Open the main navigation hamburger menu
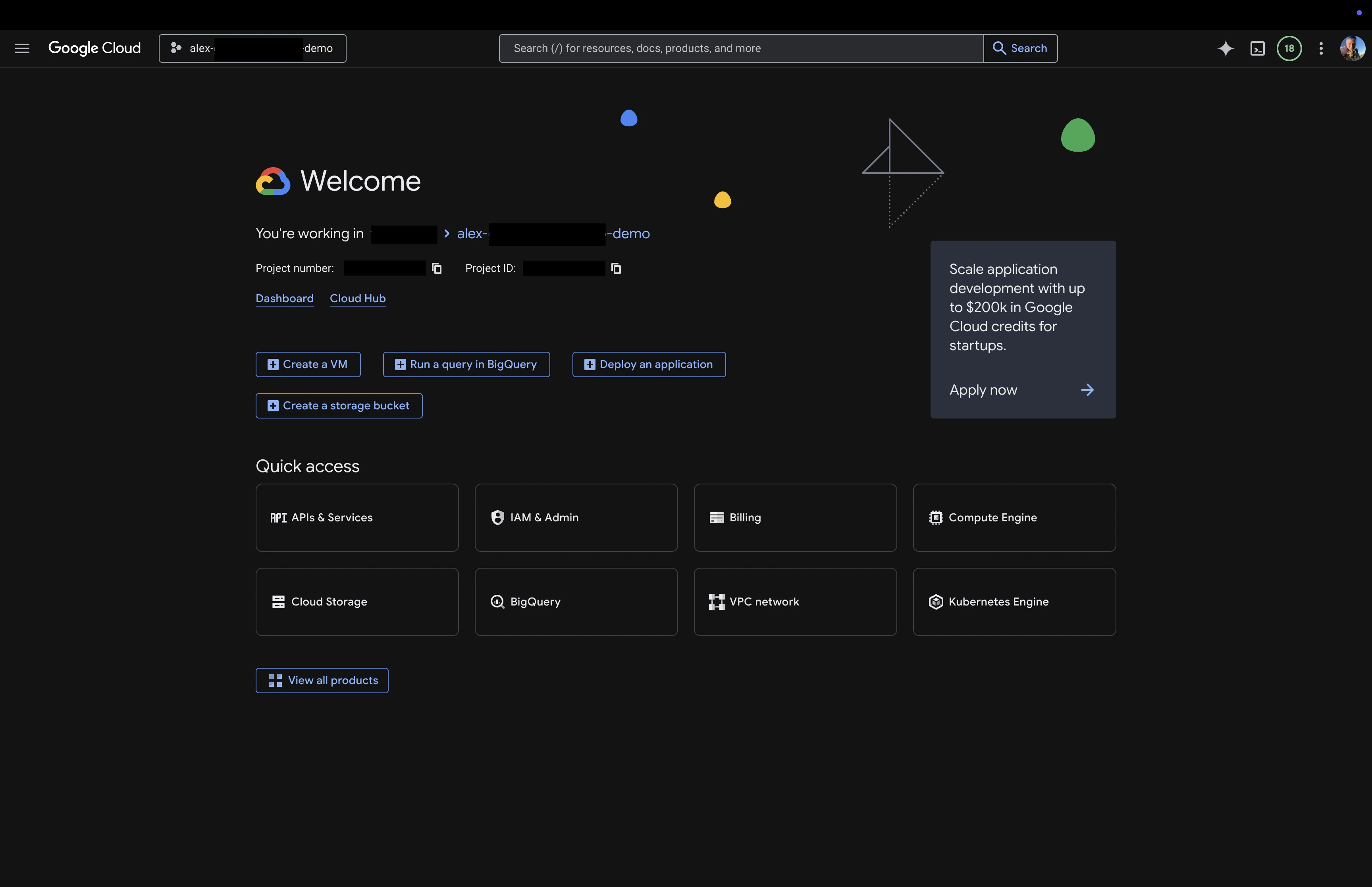This screenshot has height=887, width=1372. point(22,48)
